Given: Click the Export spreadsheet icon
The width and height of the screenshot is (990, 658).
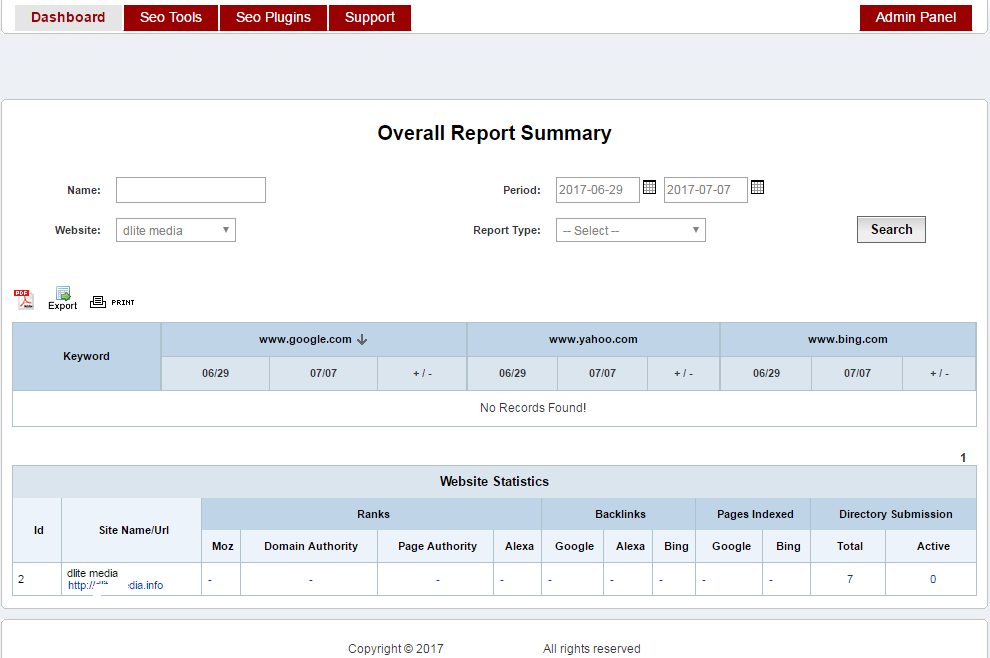Looking at the screenshot, I should pos(62,298).
